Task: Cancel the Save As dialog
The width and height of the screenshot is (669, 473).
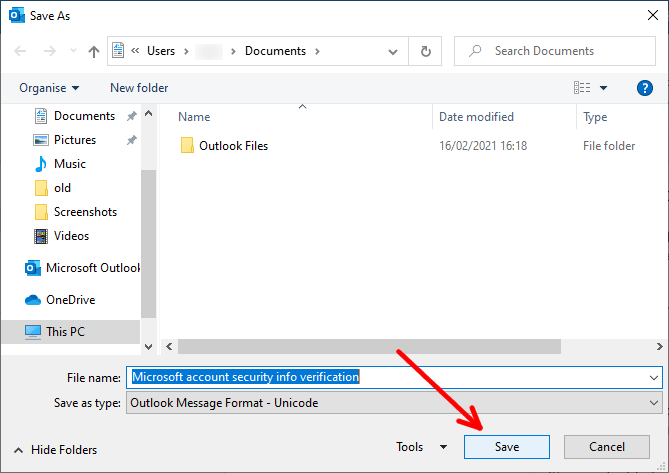Action: 607,447
